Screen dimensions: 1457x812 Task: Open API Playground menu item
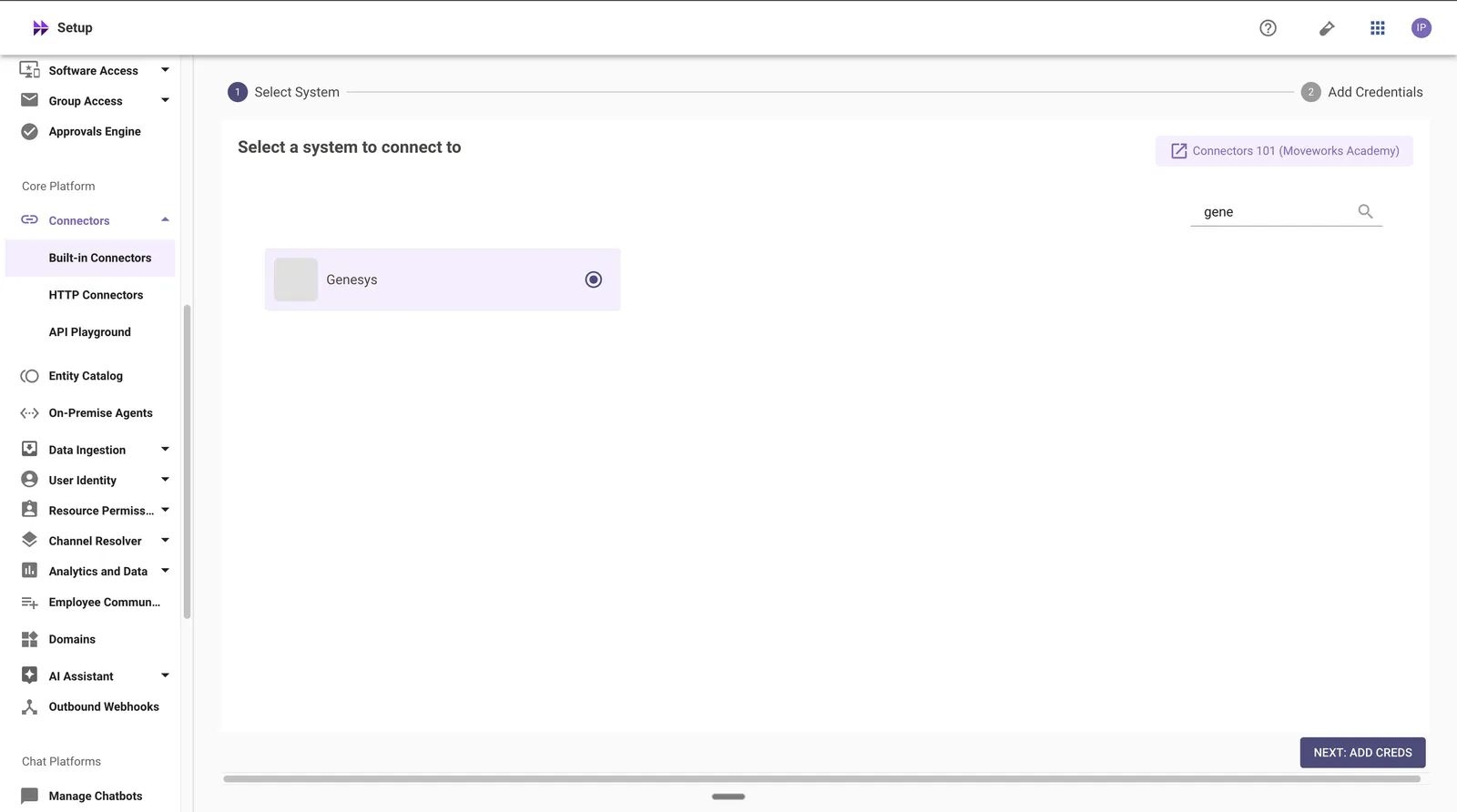(90, 332)
